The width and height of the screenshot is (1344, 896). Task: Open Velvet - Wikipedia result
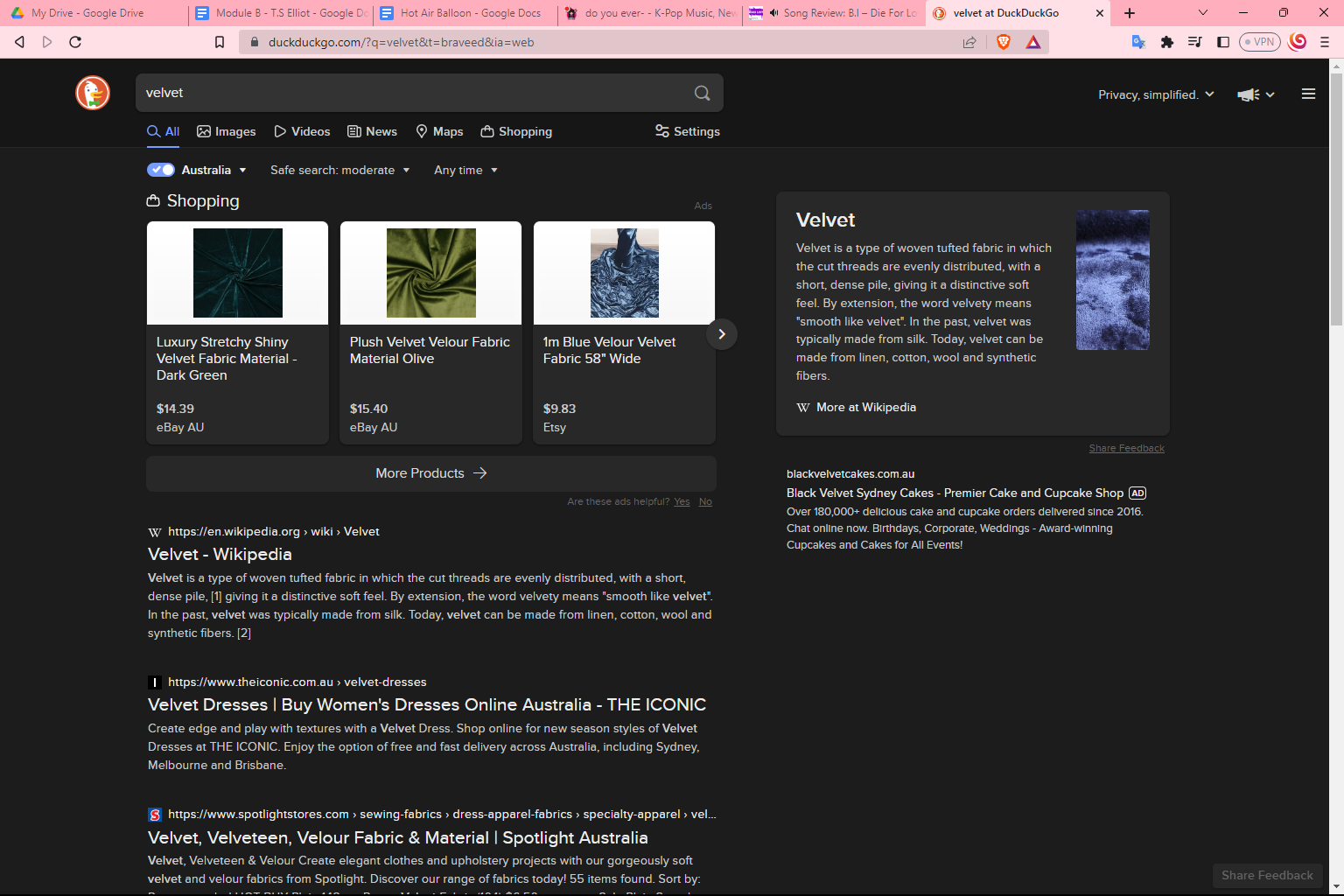point(220,554)
